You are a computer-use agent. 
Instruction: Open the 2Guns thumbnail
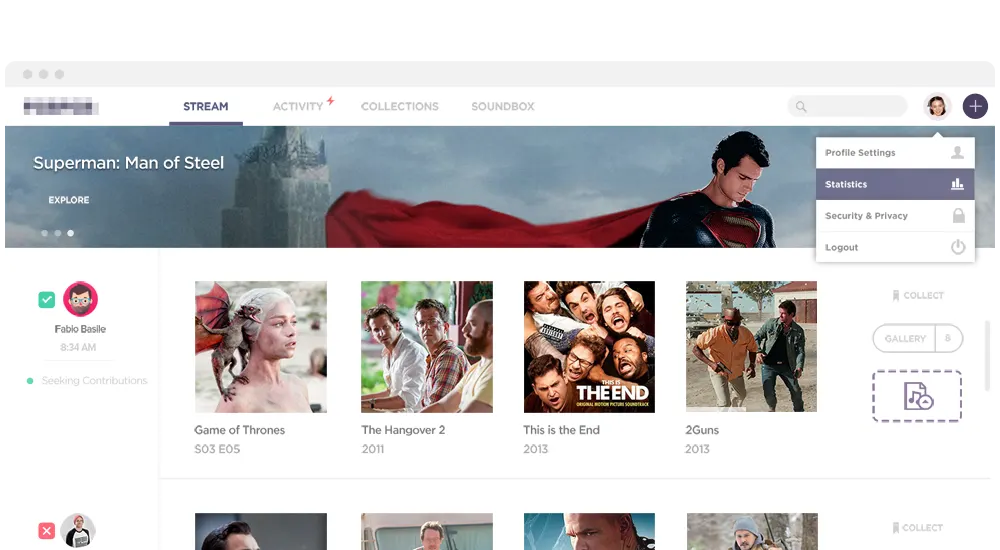[x=751, y=346]
